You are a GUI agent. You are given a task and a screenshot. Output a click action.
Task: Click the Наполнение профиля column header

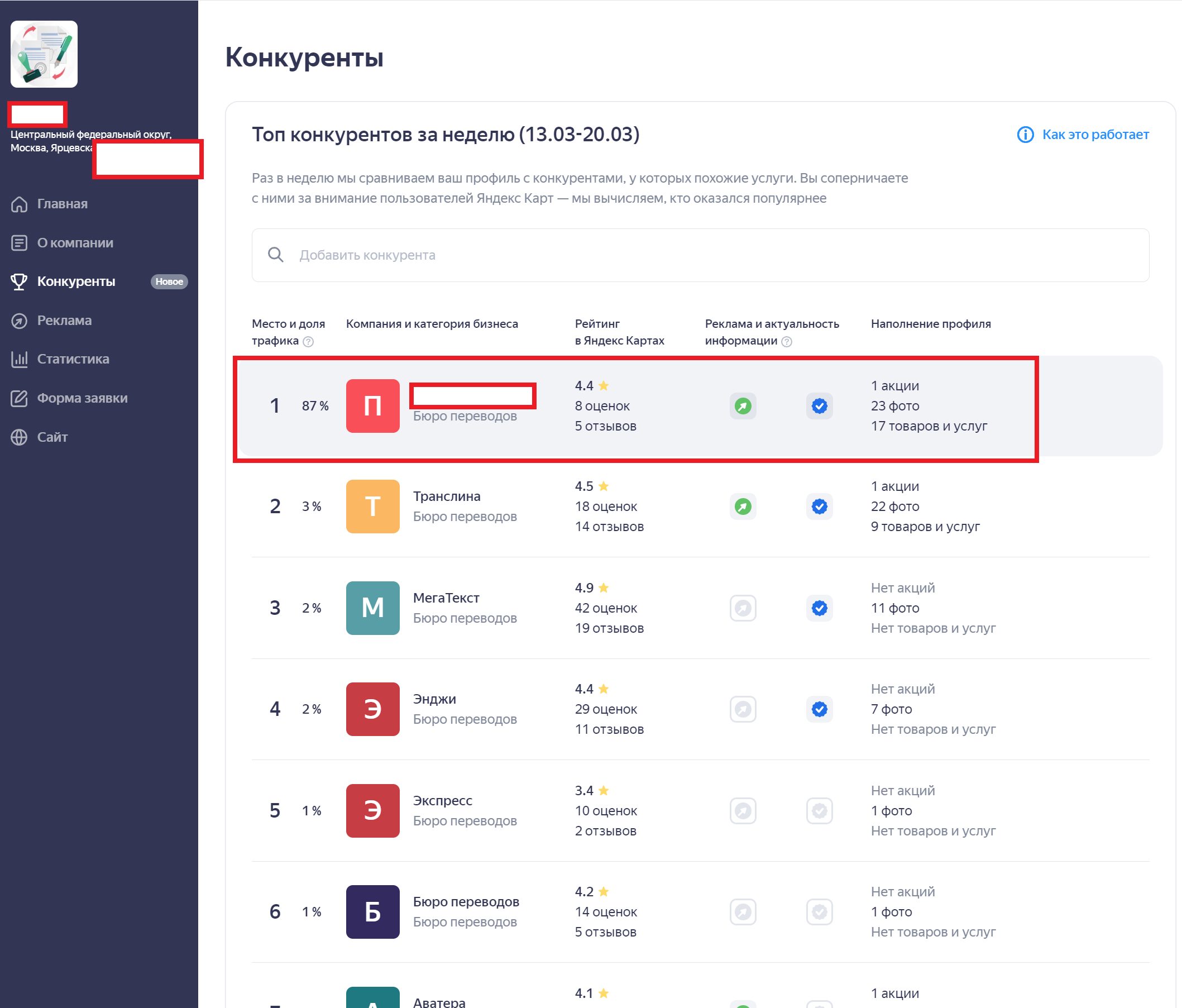click(x=931, y=324)
